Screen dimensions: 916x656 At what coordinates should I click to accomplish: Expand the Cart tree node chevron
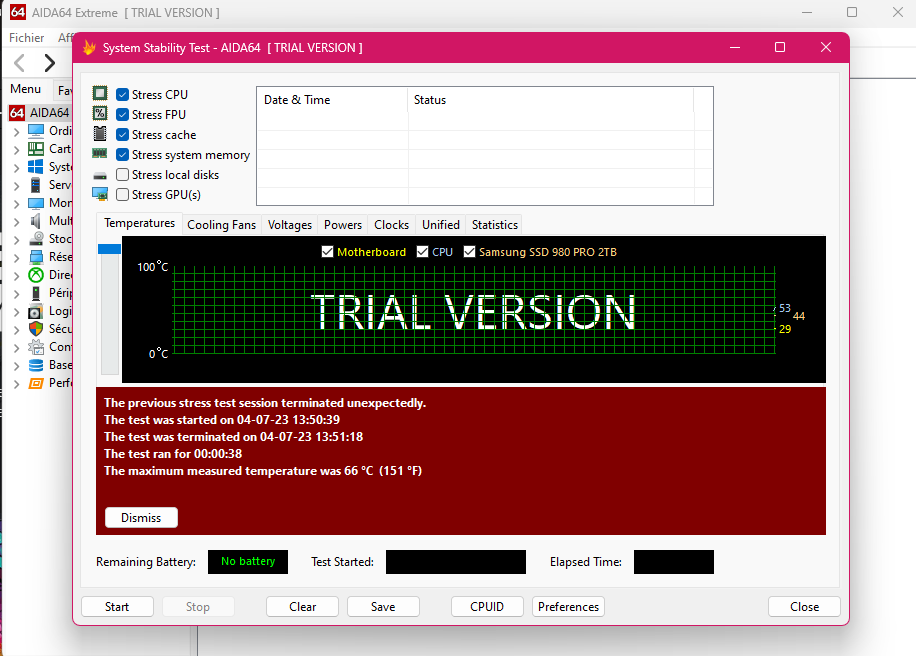coord(16,150)
